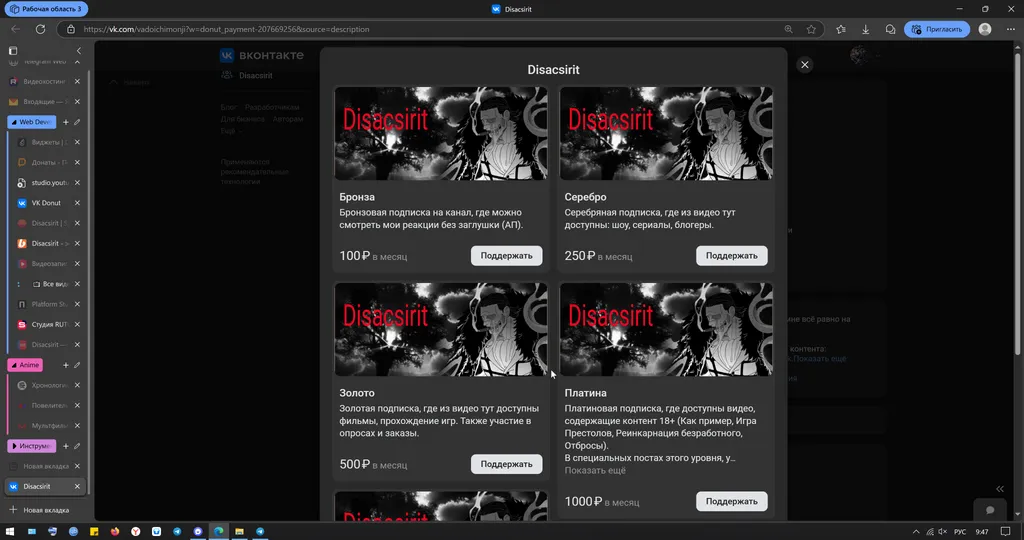The image size is (1024, 540).
Task: Switch to the Входящие mail tab
Action: coord(44,102)
